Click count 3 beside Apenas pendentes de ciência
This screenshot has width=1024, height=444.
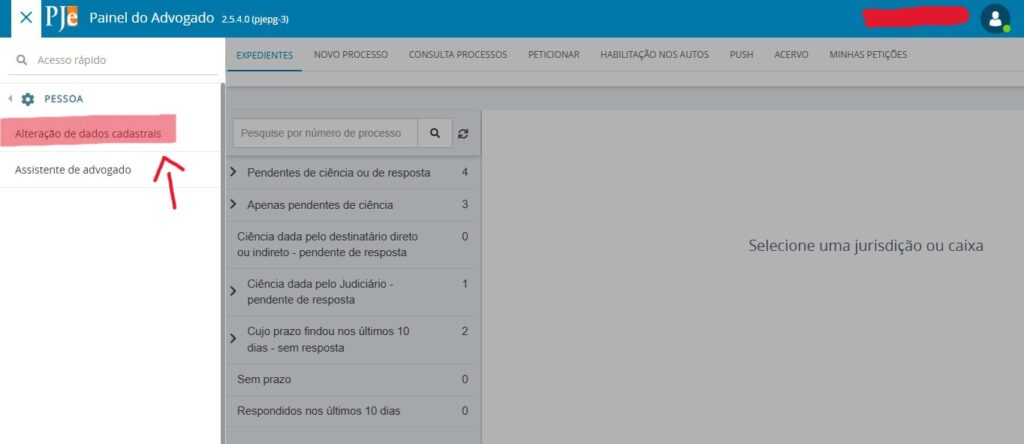(x=465, y=204)
